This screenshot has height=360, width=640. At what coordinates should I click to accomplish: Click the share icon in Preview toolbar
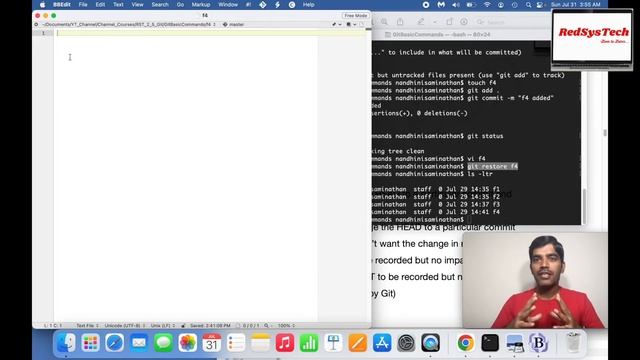click(x=400, y=22)
